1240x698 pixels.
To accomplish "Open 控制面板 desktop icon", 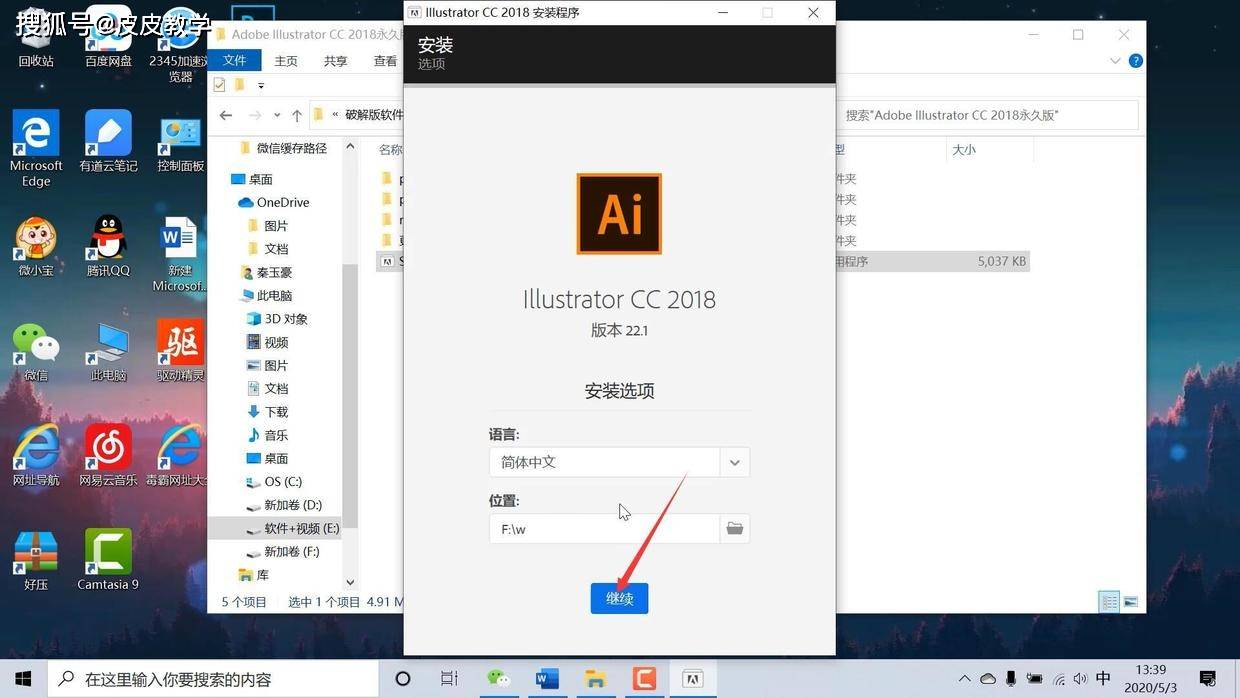I will pos(181,141).
